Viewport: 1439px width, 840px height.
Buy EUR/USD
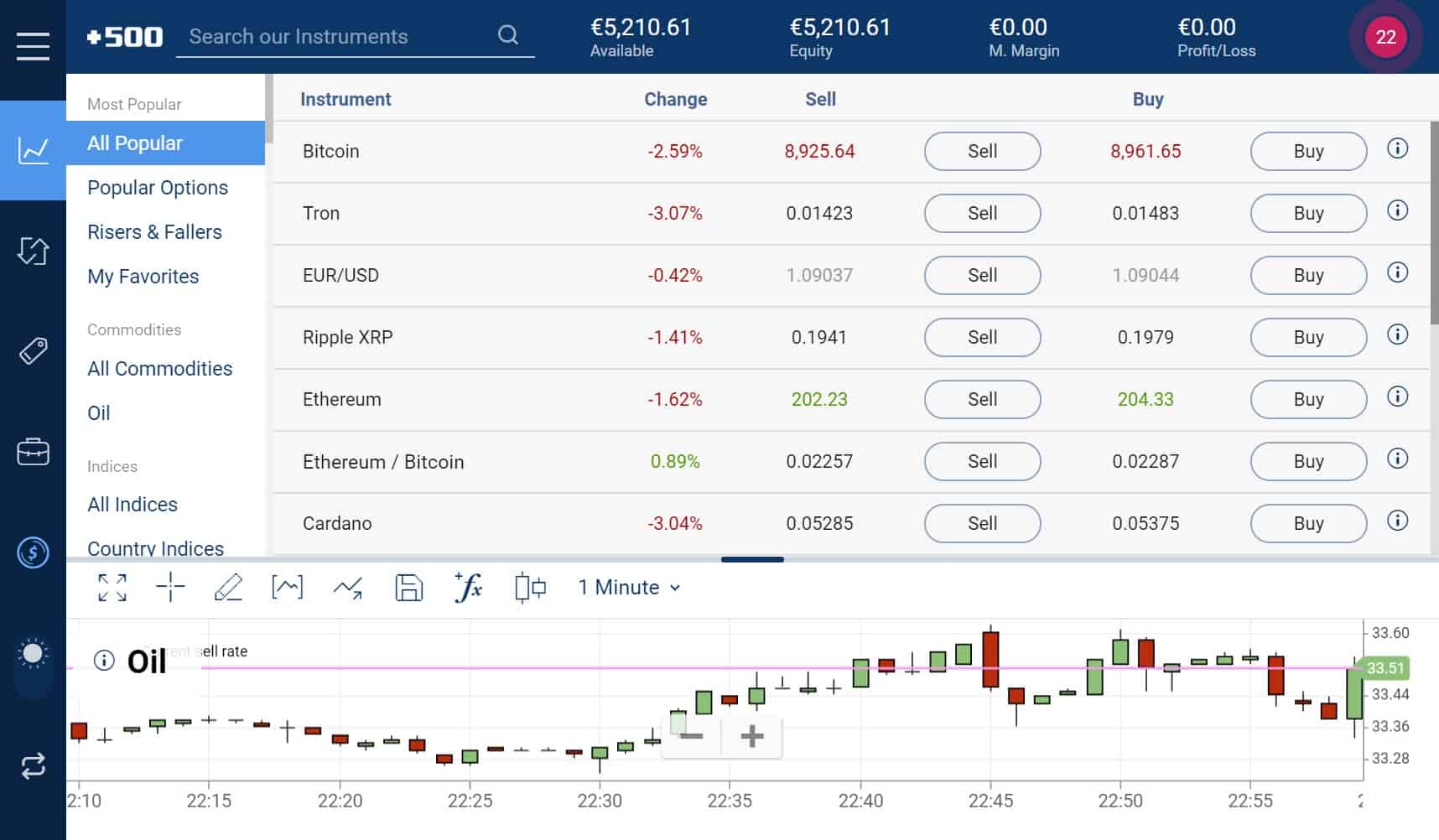coord(1308,276)
